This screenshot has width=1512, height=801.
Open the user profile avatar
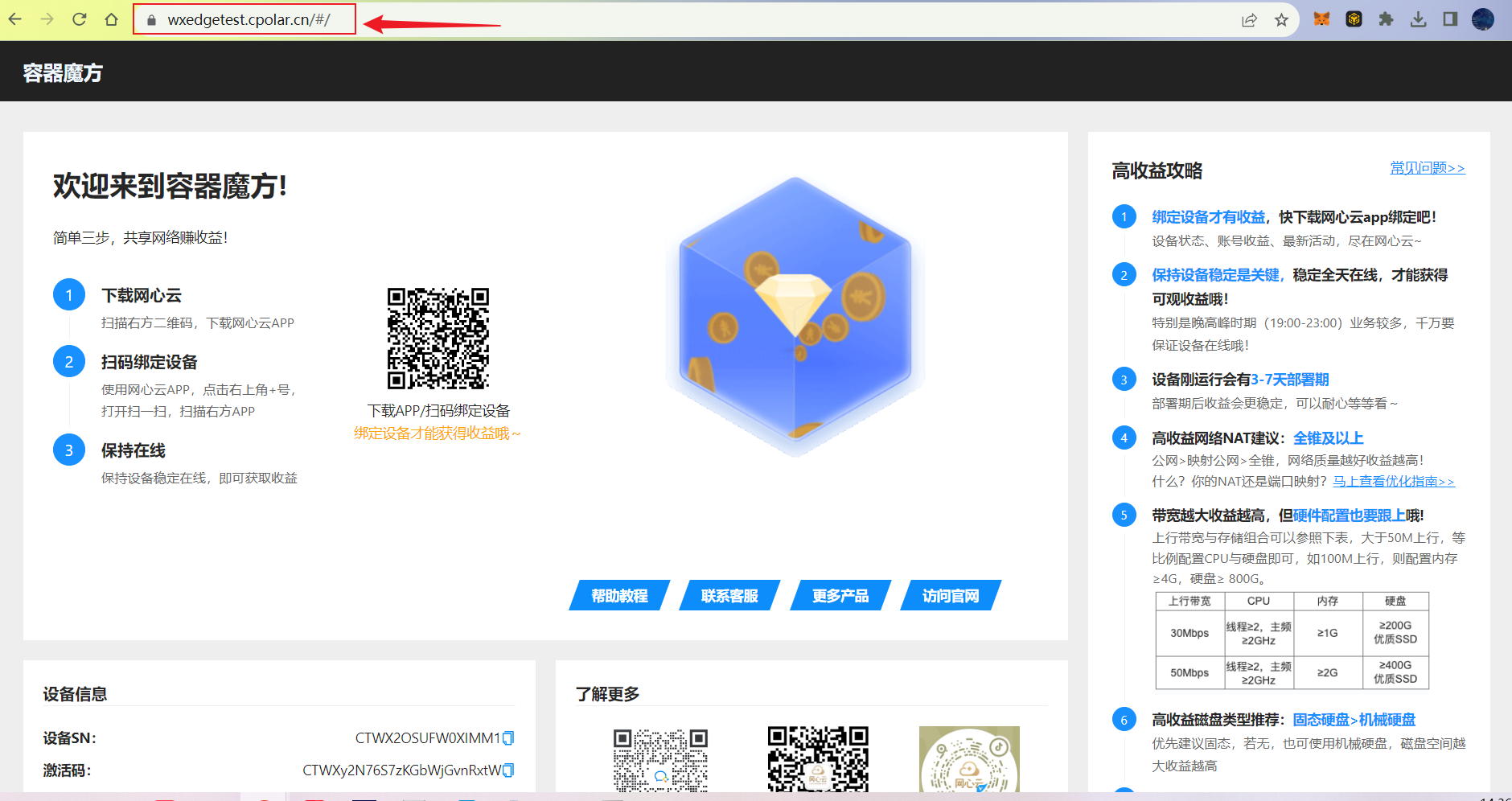pos(1483,19)
